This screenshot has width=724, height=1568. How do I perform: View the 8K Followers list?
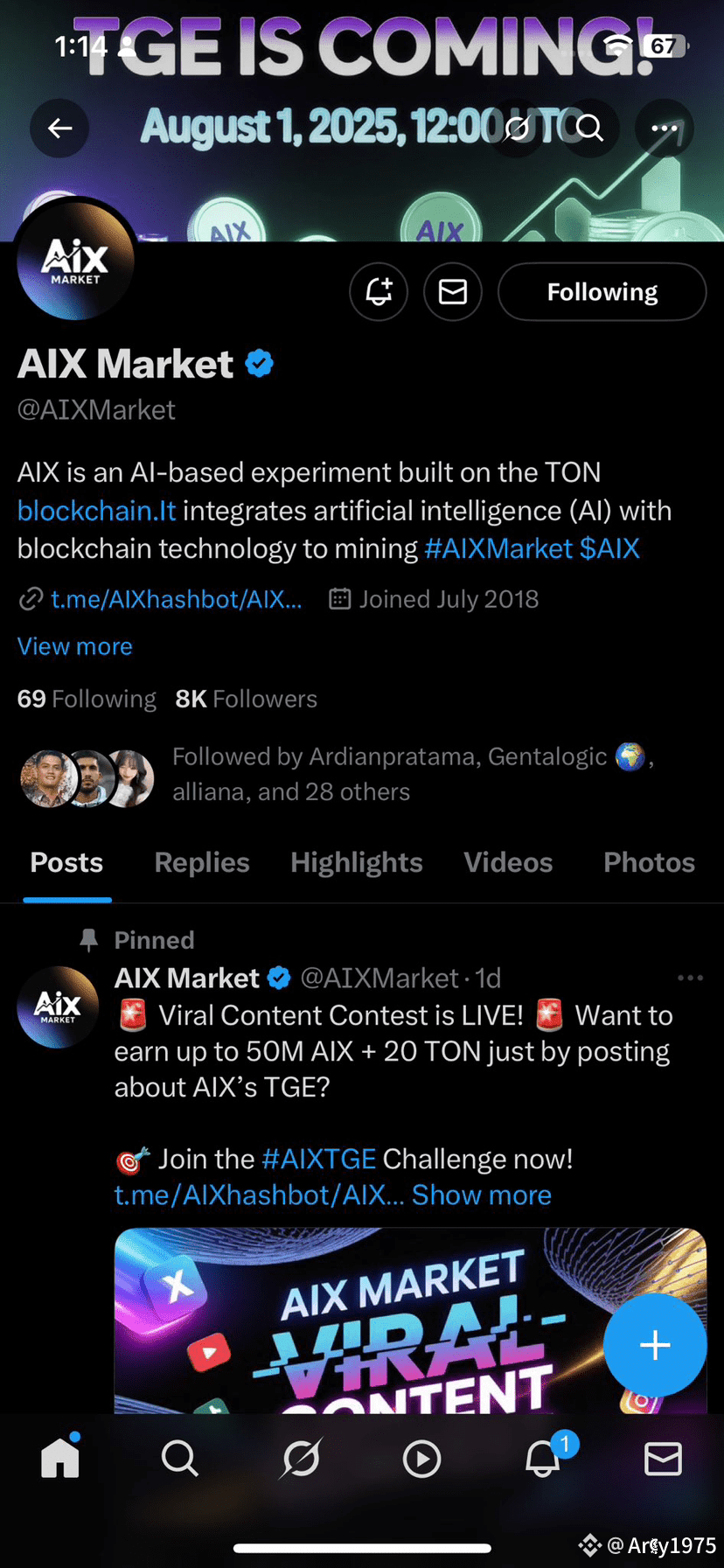pyautogui.click(x=246, y=699)
